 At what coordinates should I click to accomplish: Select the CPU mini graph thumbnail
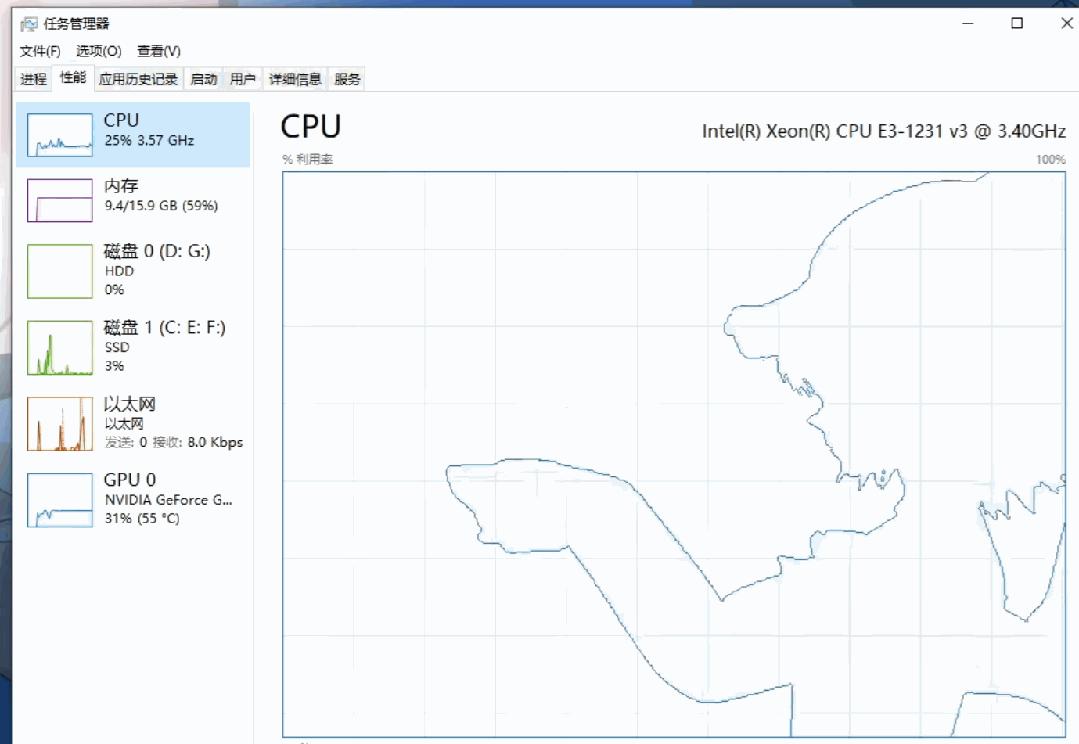(60, 135)
